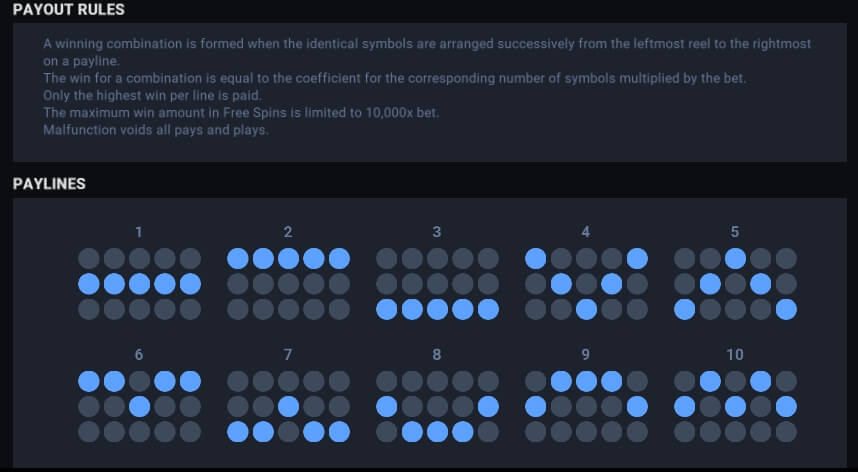Click payline 6 diagram
858x472 pixels.
(x=139, y=406)
